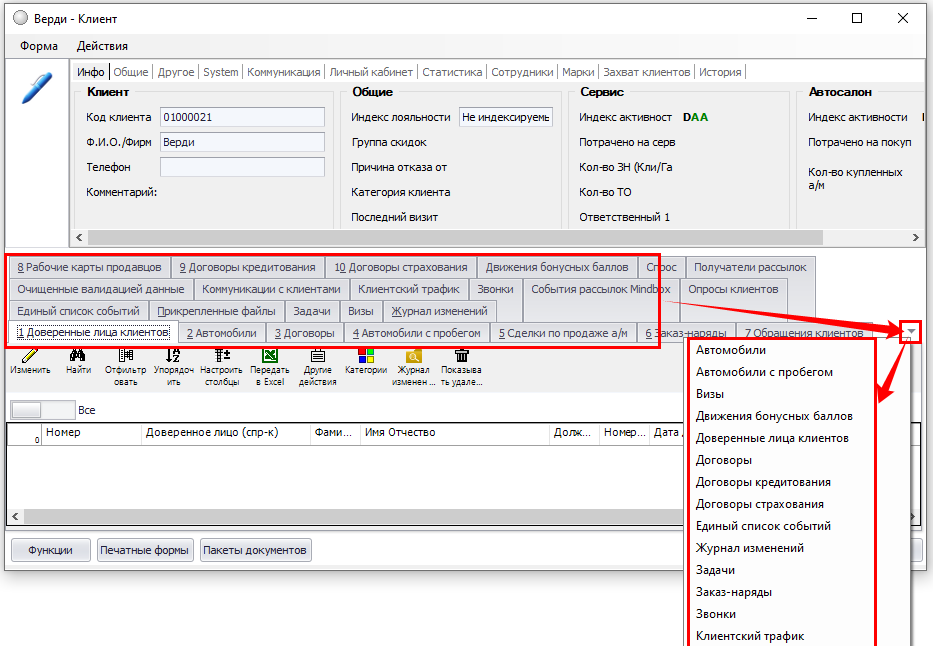Click the Упорядочить sort icon
This screenshot has height=646, width=933.
coord(173,356)
